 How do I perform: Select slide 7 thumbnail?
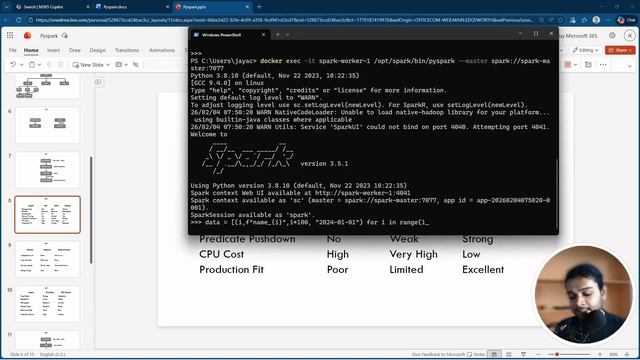tap(47, 170)
